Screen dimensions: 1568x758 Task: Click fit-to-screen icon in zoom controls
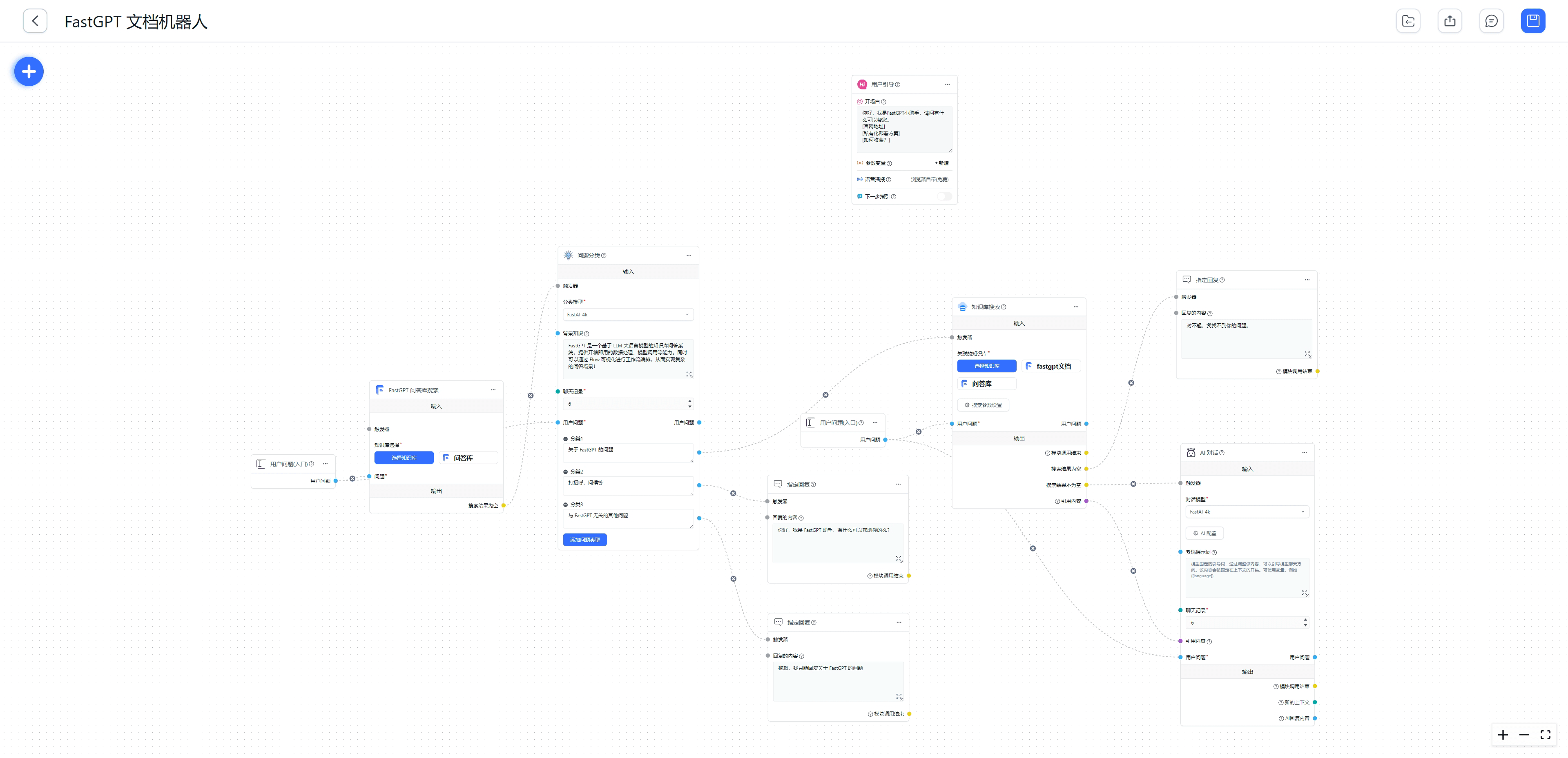(x=1545, y=735)
